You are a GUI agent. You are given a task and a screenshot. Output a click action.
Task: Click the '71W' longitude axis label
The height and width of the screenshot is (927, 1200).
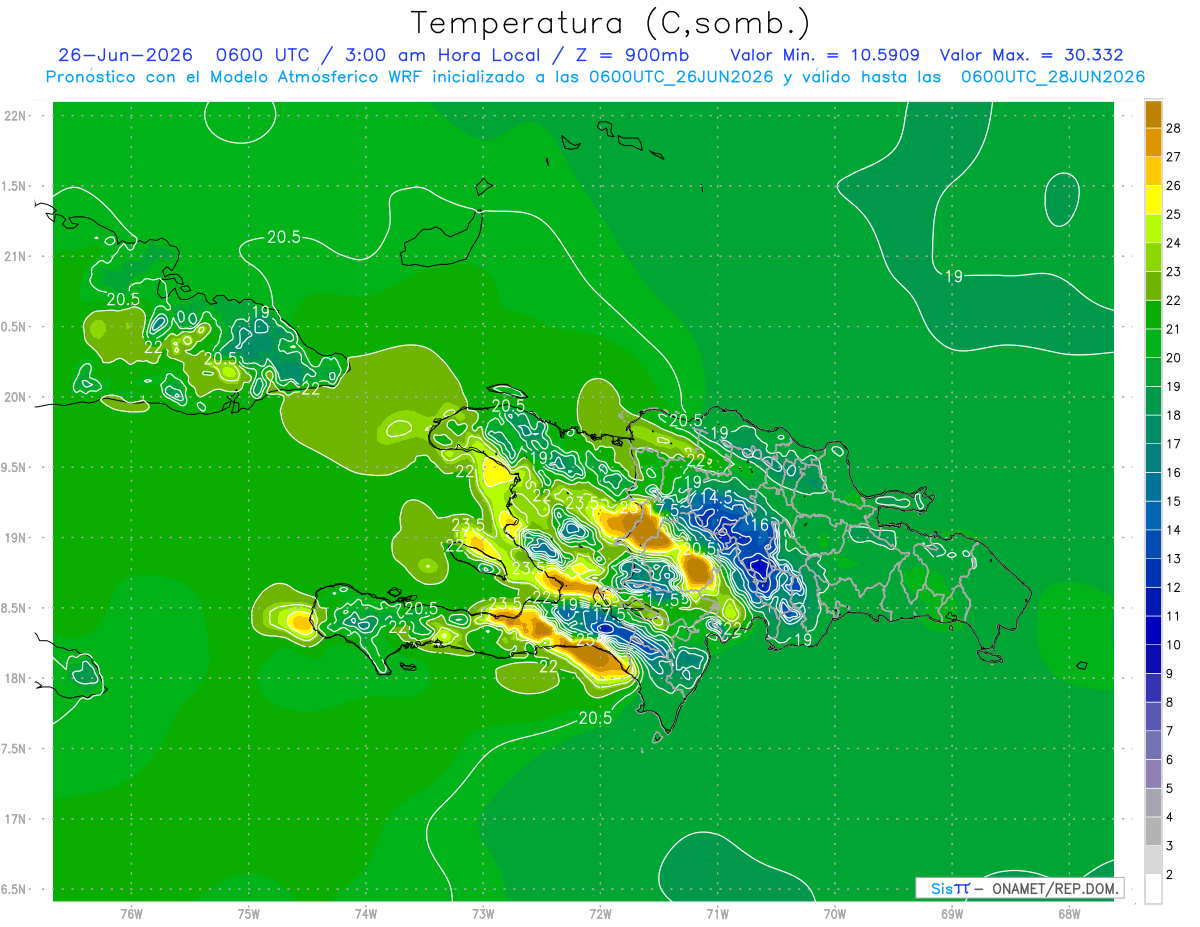pos(717,913)
